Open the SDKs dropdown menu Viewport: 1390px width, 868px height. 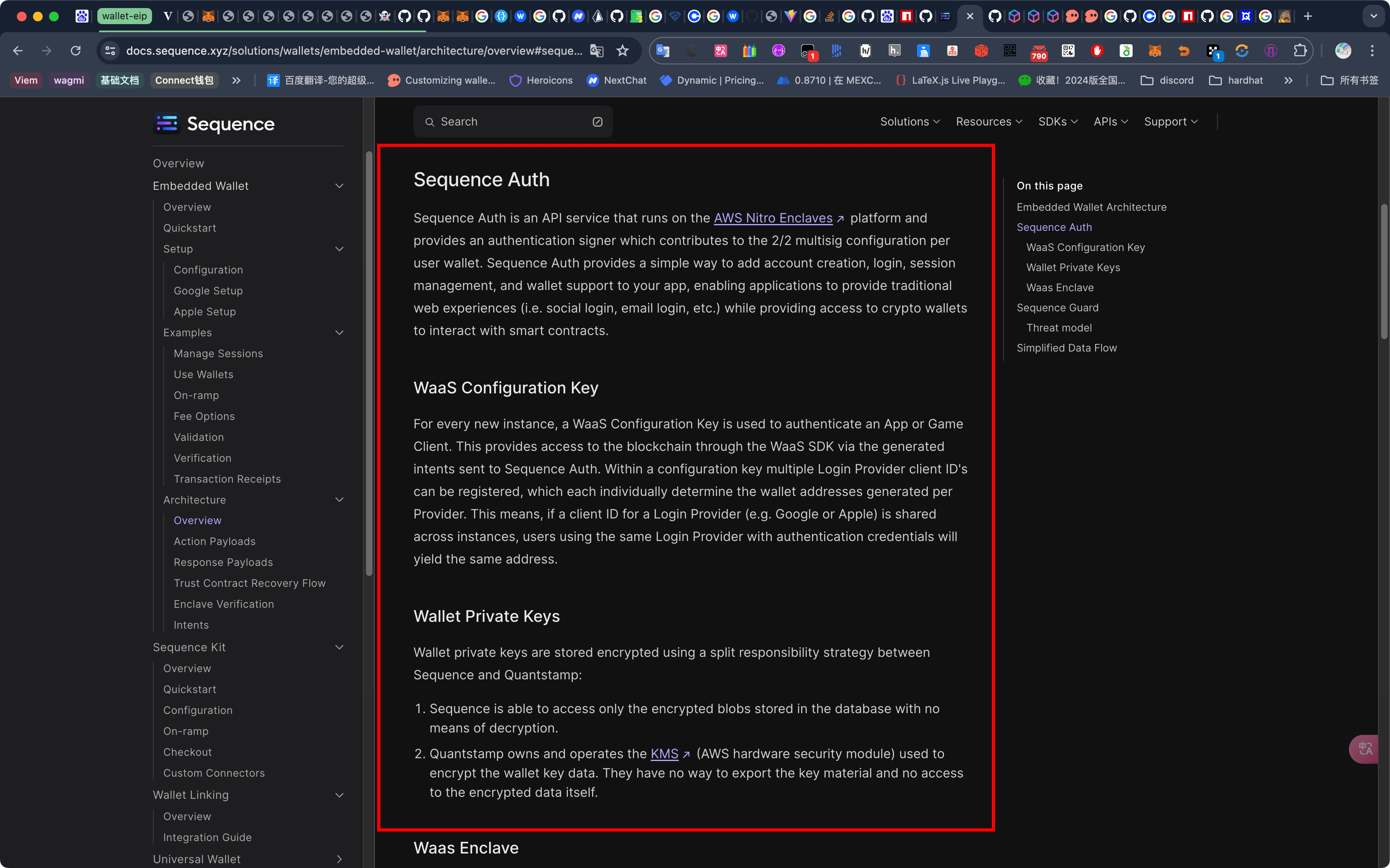tap(1058, 122)
